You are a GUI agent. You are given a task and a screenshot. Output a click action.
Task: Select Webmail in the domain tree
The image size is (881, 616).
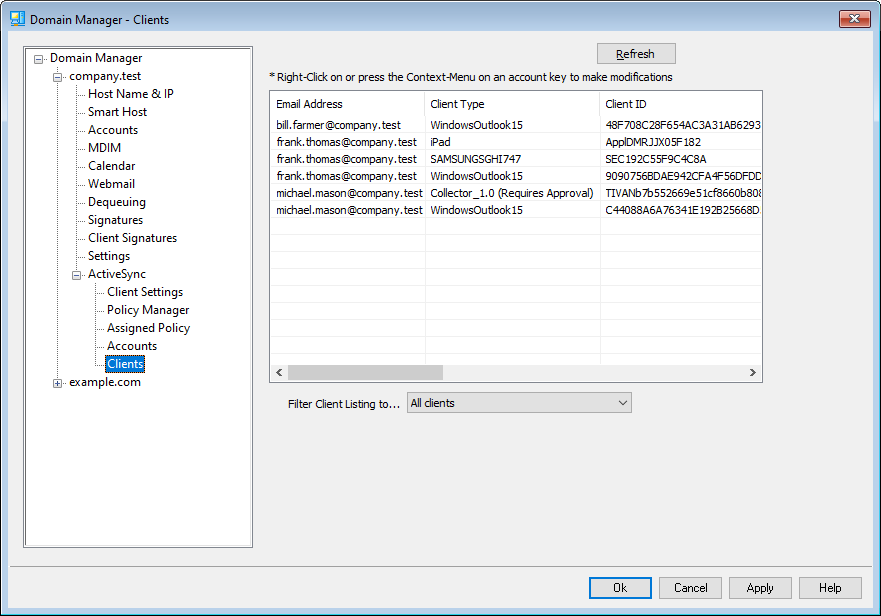pos(111,184)
